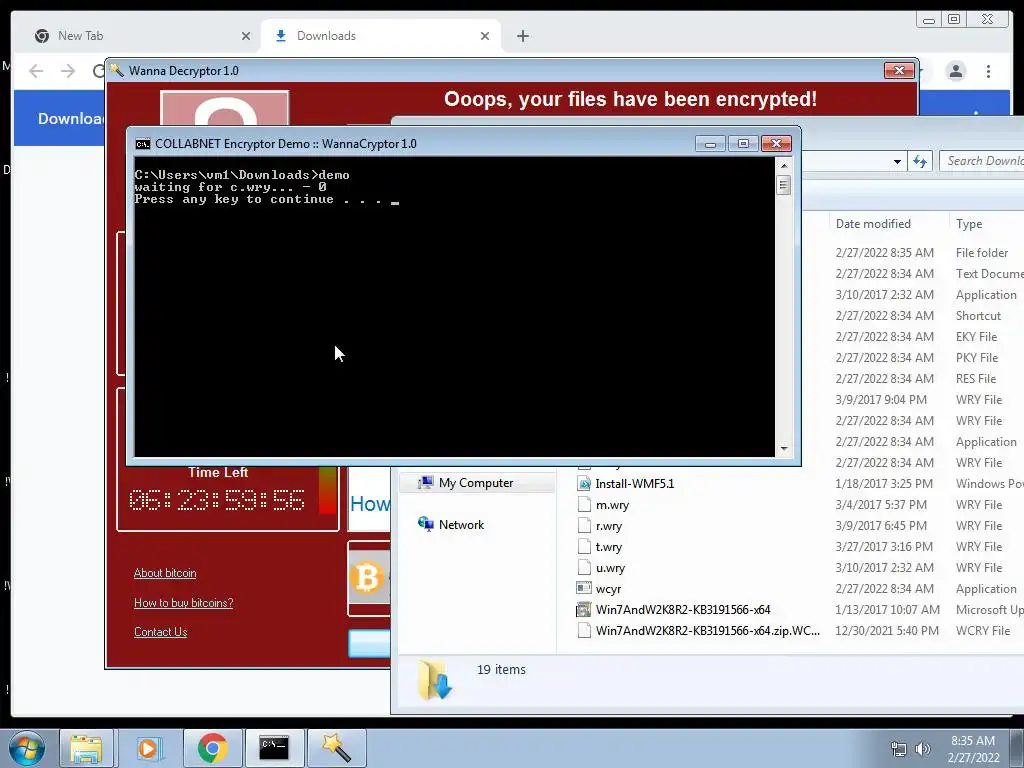
Task: Switch to Chrome in the taskbar
Action: 212,748
